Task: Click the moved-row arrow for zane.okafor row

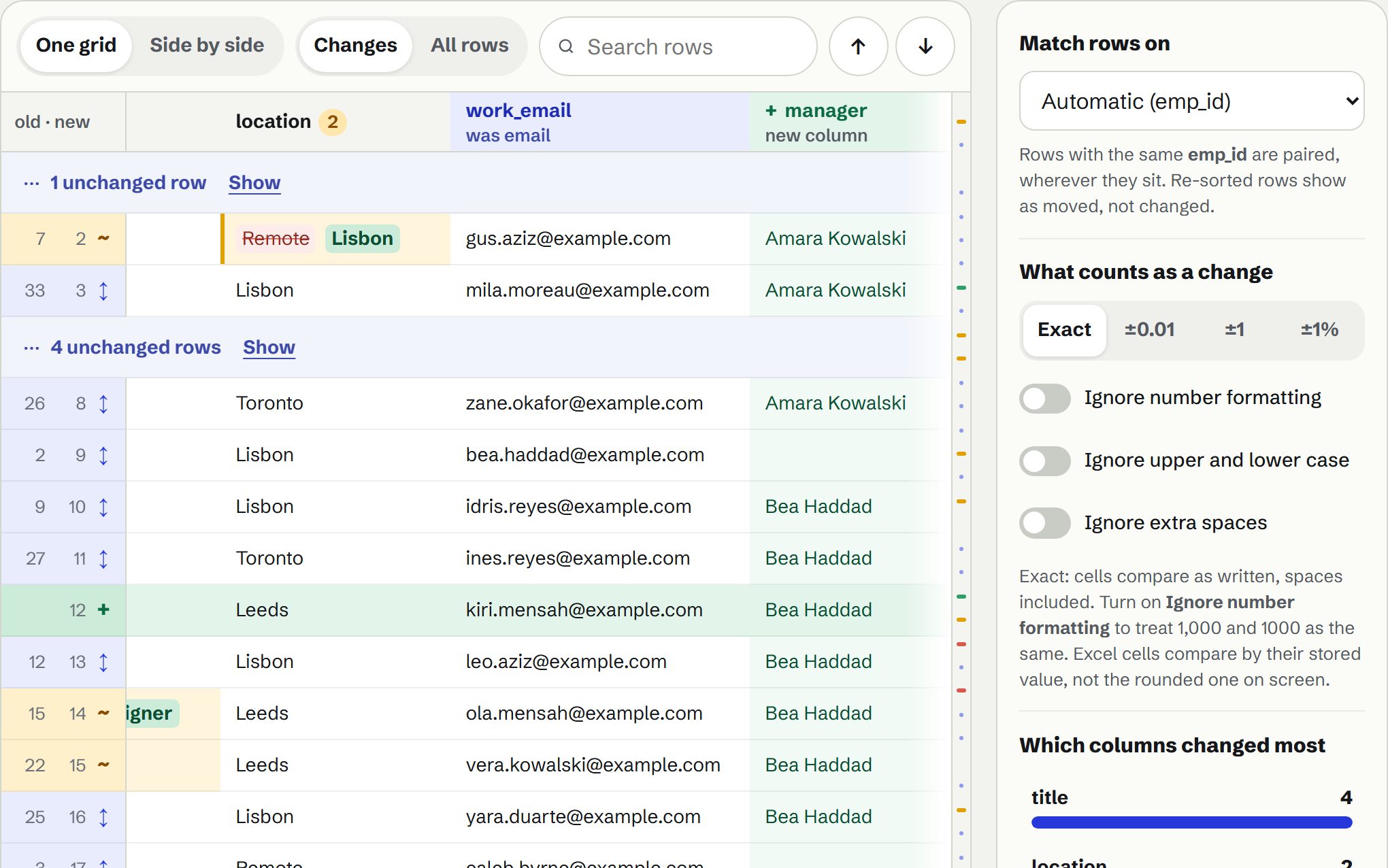Action: click(x=103, y=403)
